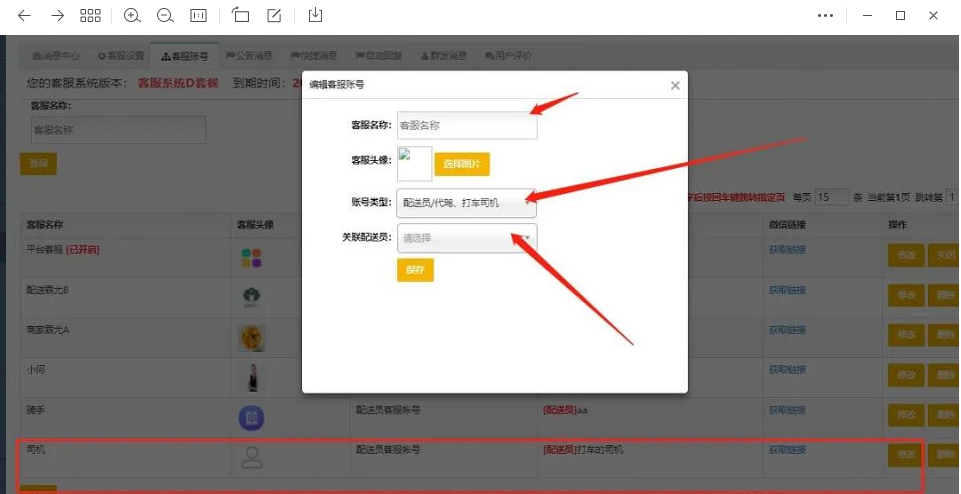Viewport: 961px width, 494px height.
Task: Rotate the image
Action: [241, 15]
